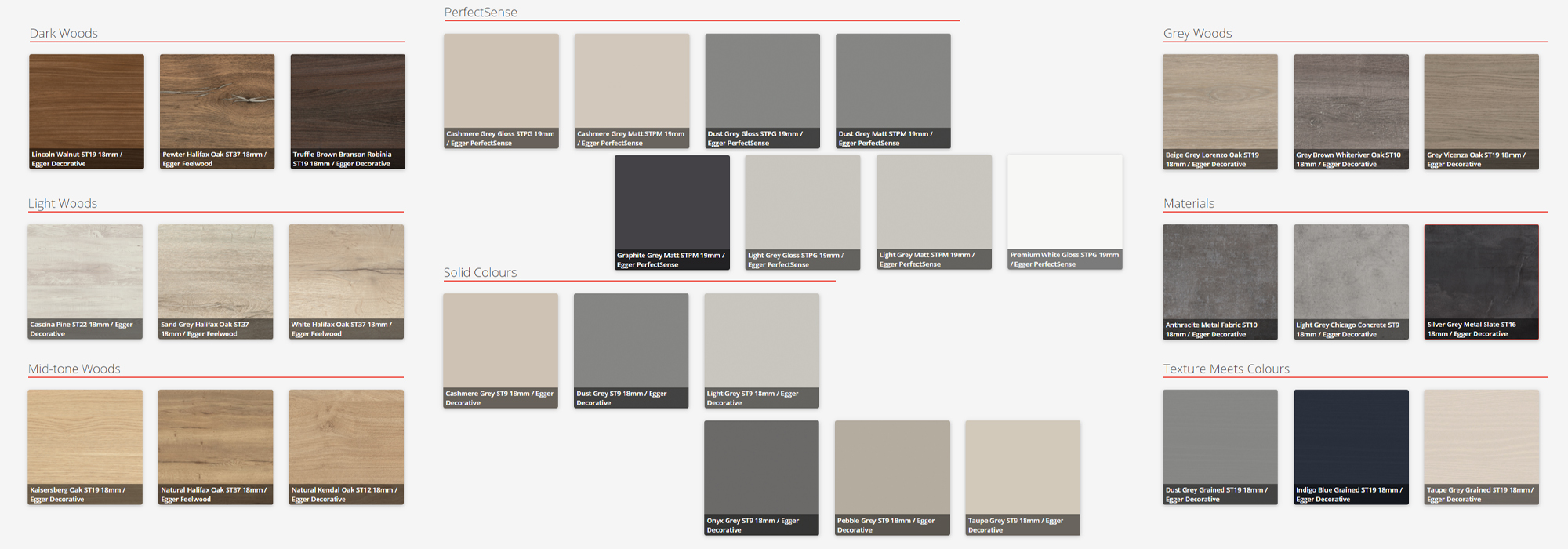
Task: Choose Sand Grey Halifax Oak swatch
Action: click(x=216, y=282)
